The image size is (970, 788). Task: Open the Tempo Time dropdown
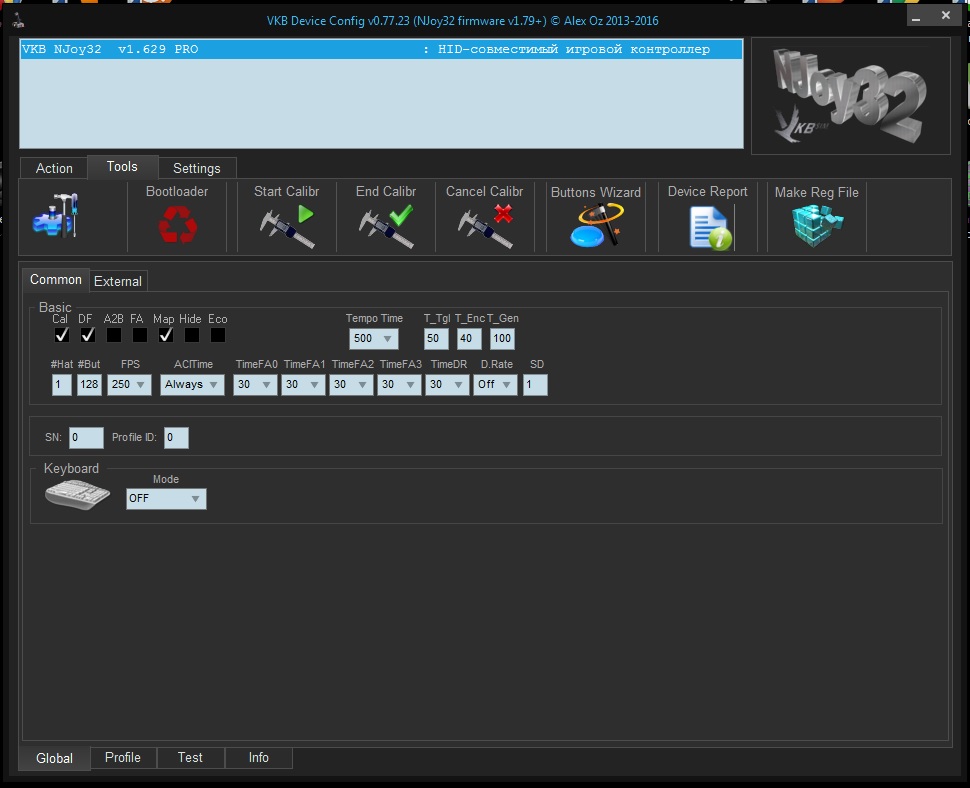(x=374, y=338)
